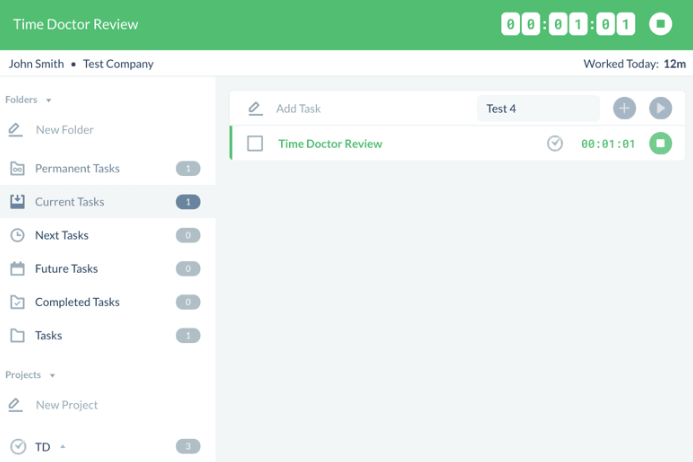Click the zero count badge on Completed Tasks
693x462 pixels.
click(188, 302)
